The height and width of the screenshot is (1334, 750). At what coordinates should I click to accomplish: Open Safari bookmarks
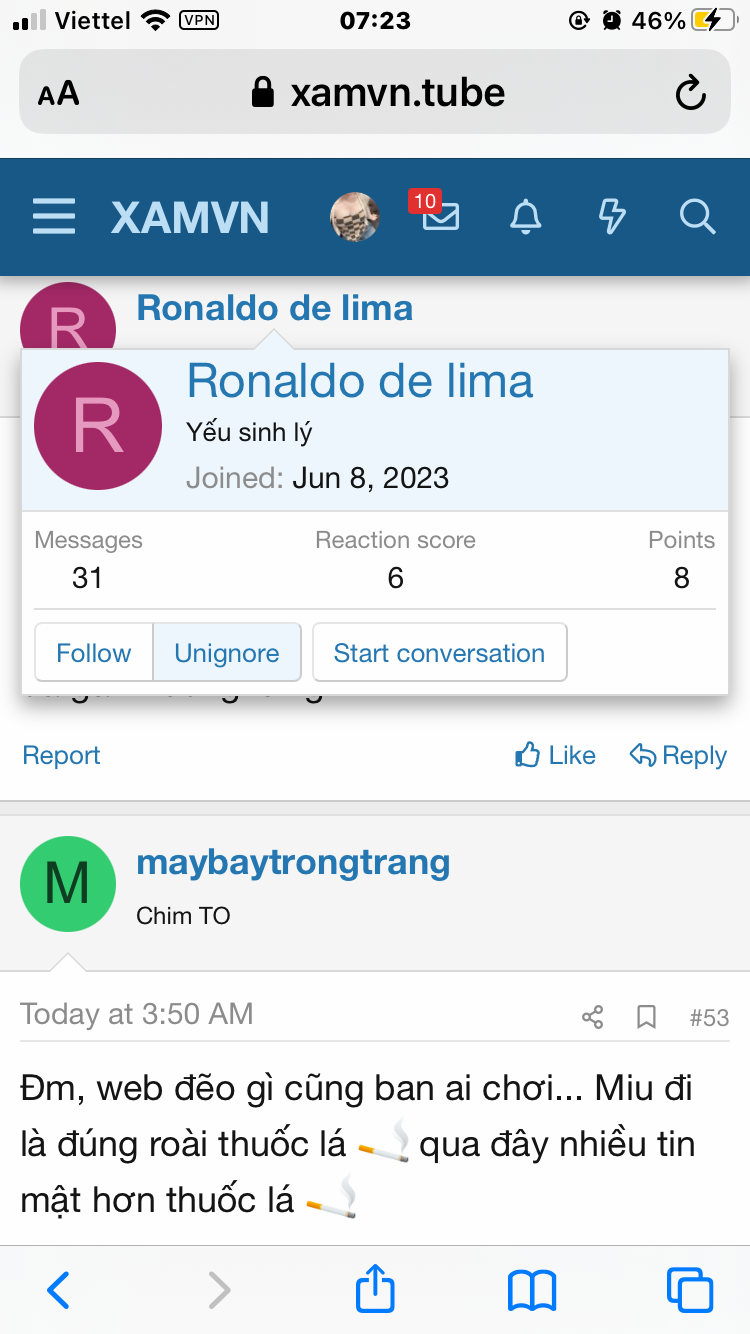tap(532, 1290)
